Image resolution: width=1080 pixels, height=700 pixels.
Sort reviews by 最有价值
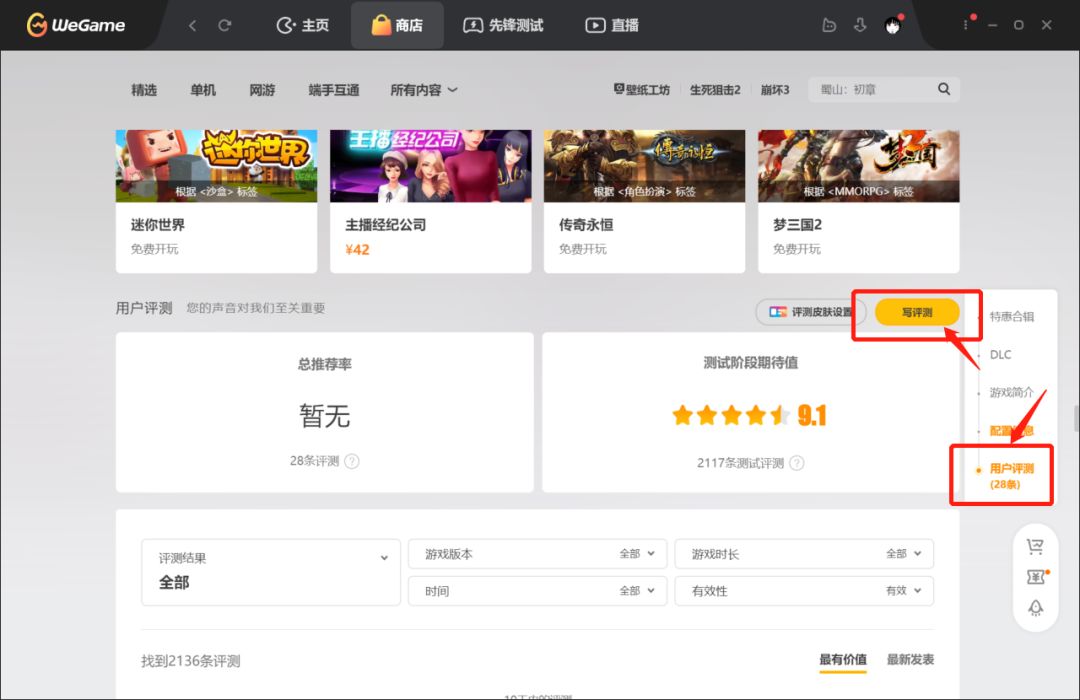pos(843,659)
